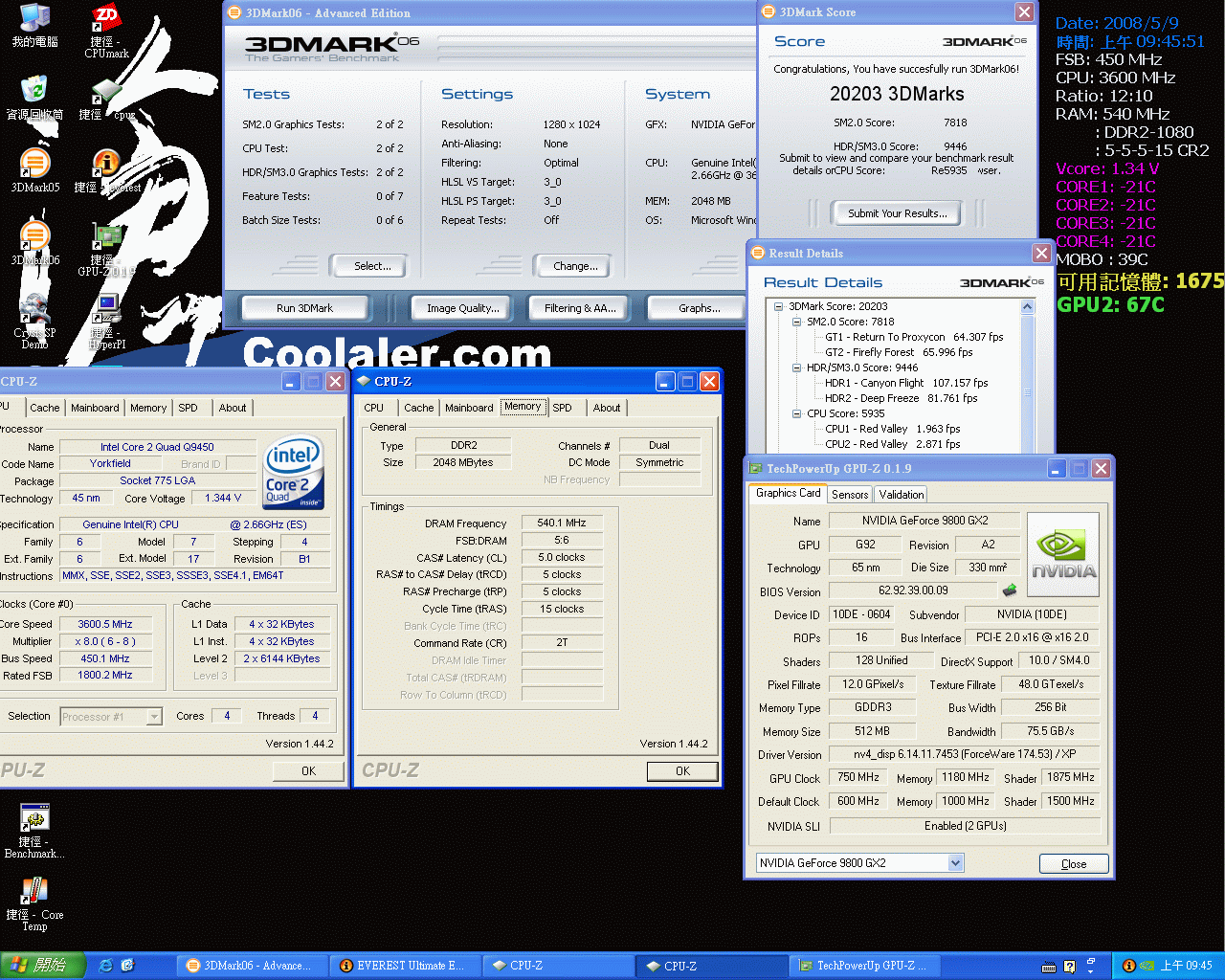Switch to TechPowerUp GPU-Z taskbar button
1225x980 pixels.
866,966
